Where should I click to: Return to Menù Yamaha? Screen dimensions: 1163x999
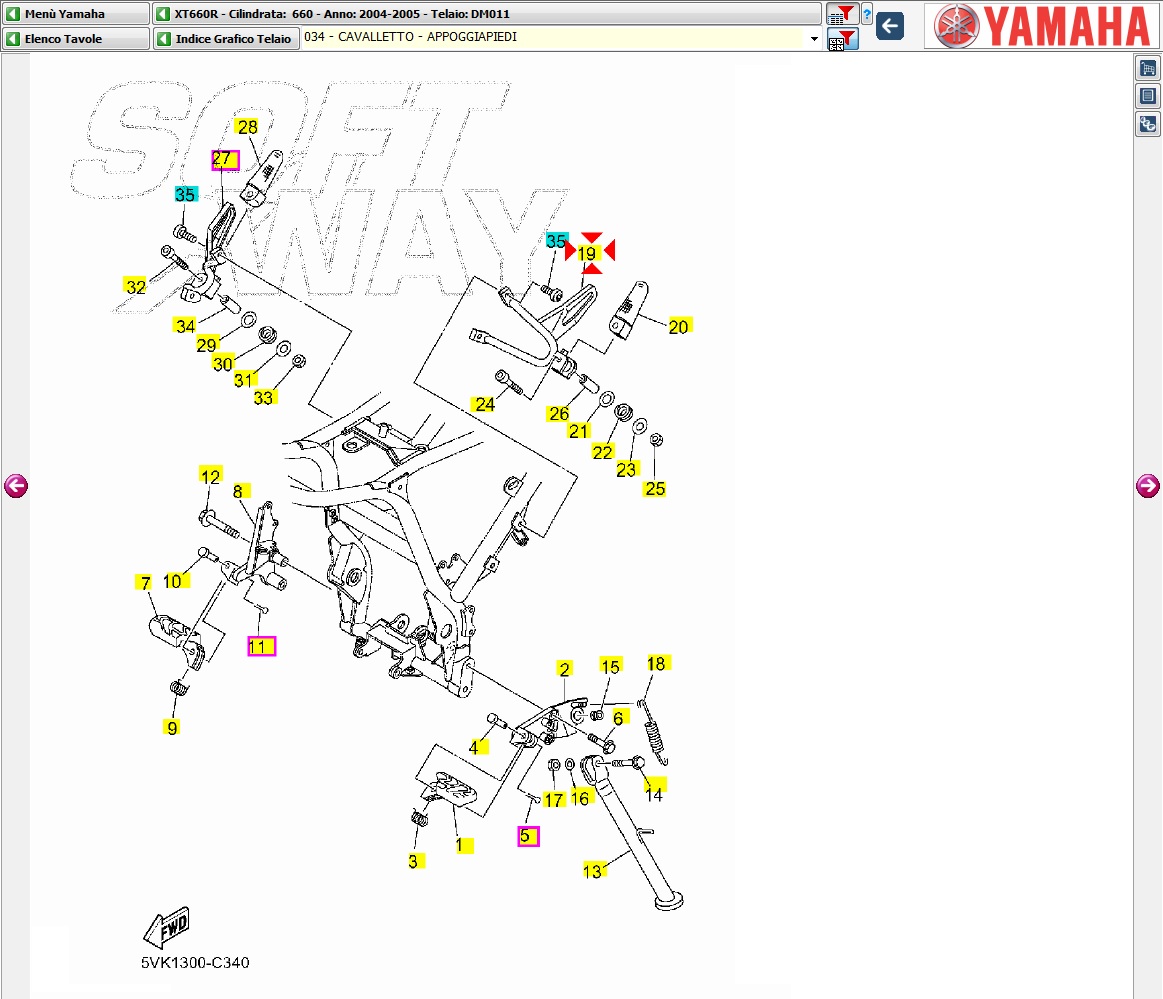coord(75,14)
